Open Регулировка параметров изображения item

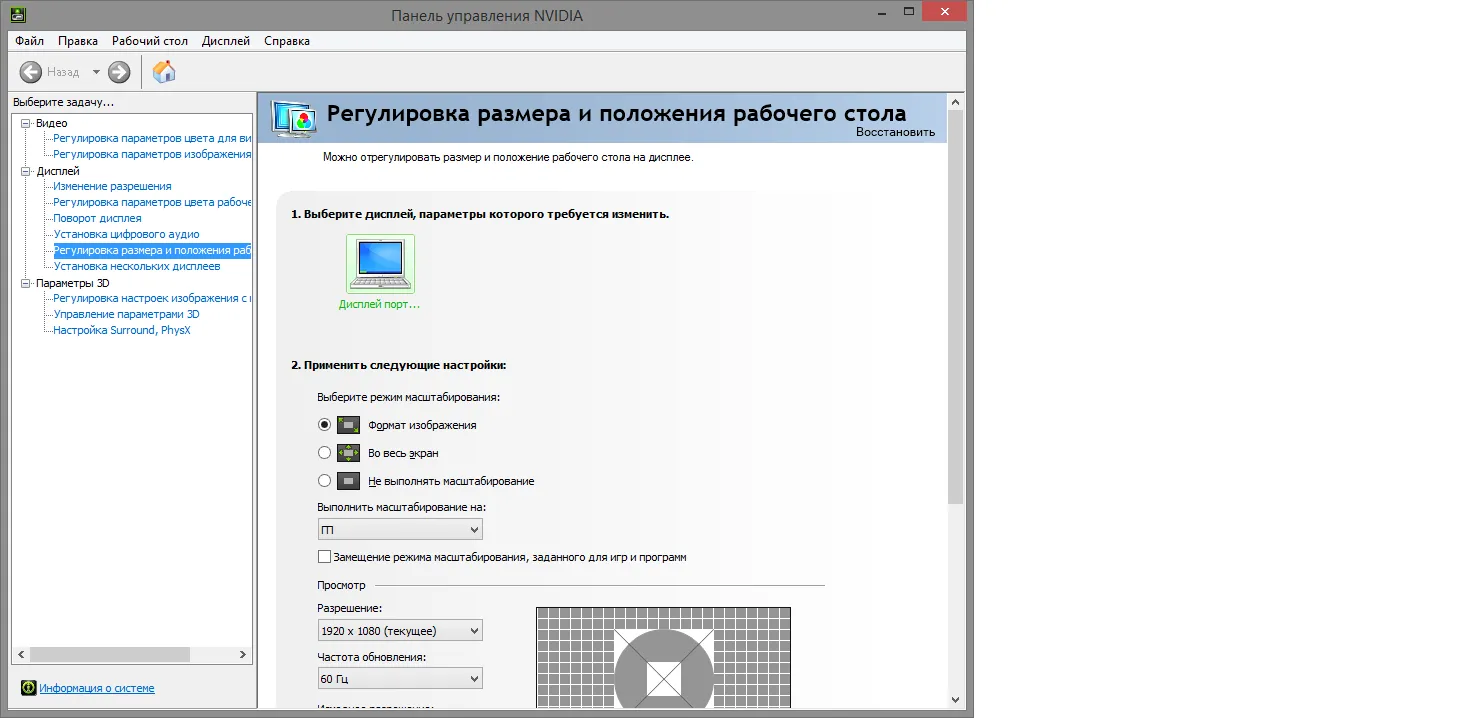click(x=152, y=154)
